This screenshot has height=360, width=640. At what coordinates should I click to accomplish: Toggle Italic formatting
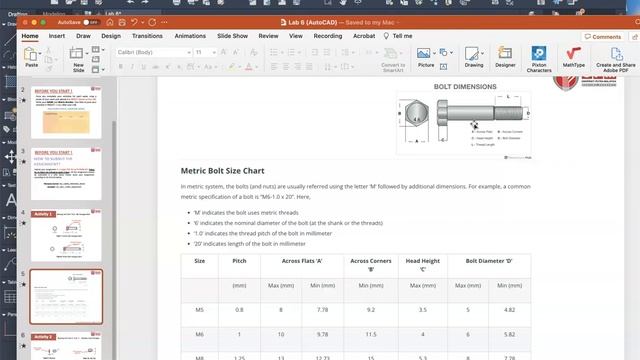click(x=132, y=67)
